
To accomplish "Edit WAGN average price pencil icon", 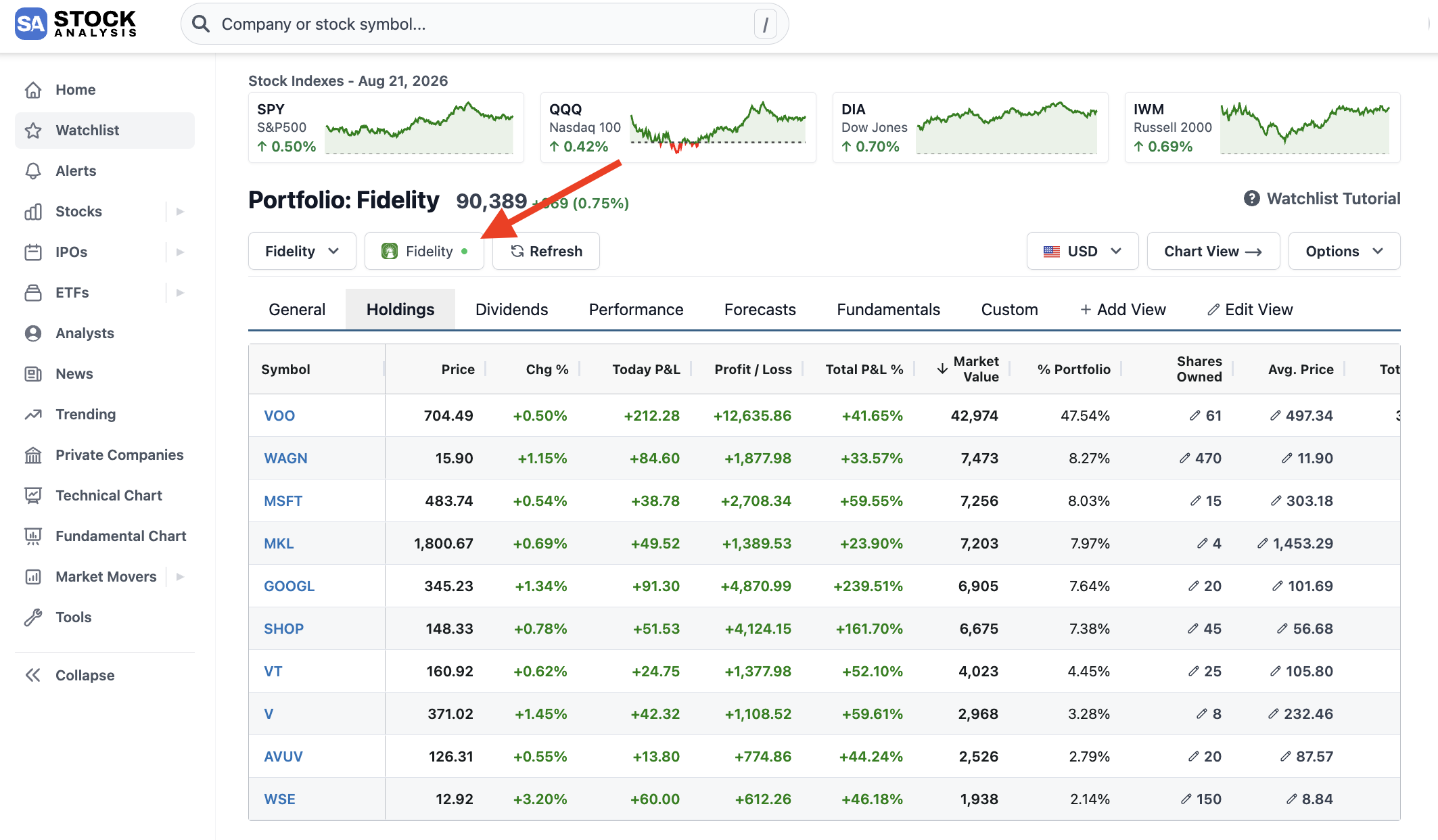I will (x=1287, y=458).
